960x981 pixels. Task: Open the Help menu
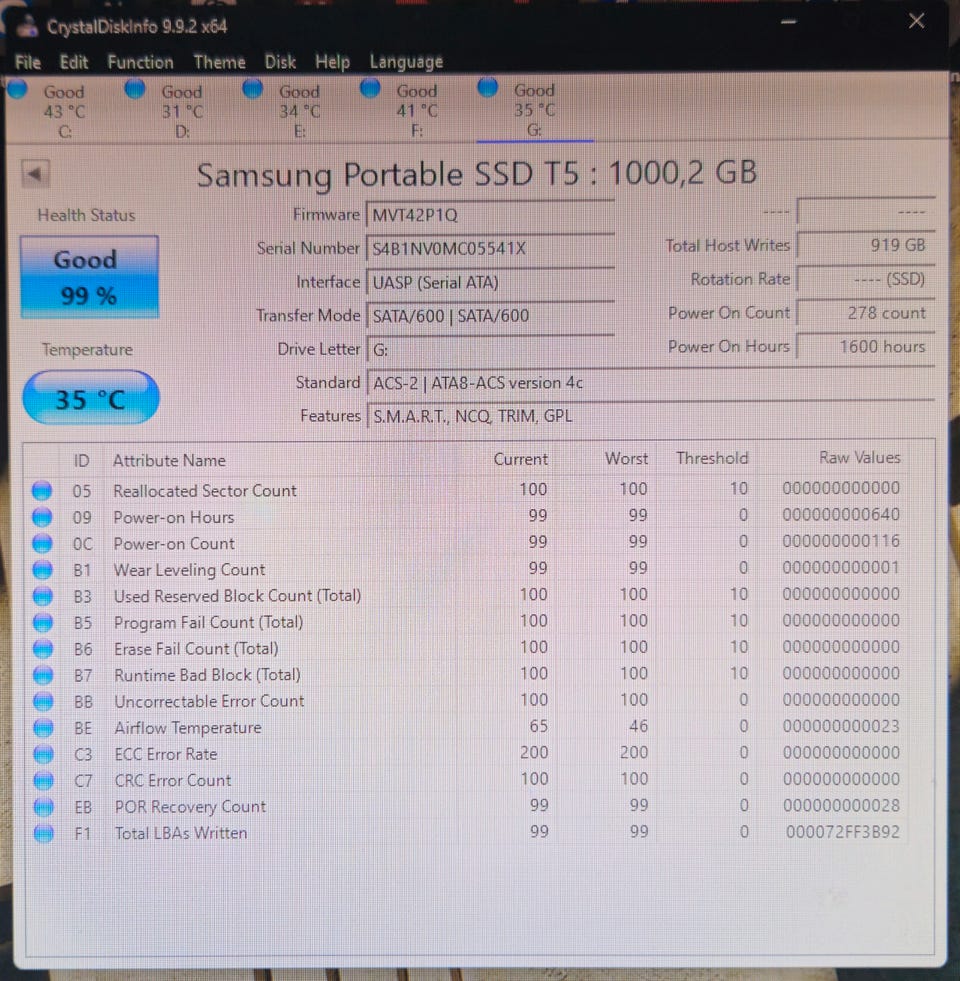[332, 62]
